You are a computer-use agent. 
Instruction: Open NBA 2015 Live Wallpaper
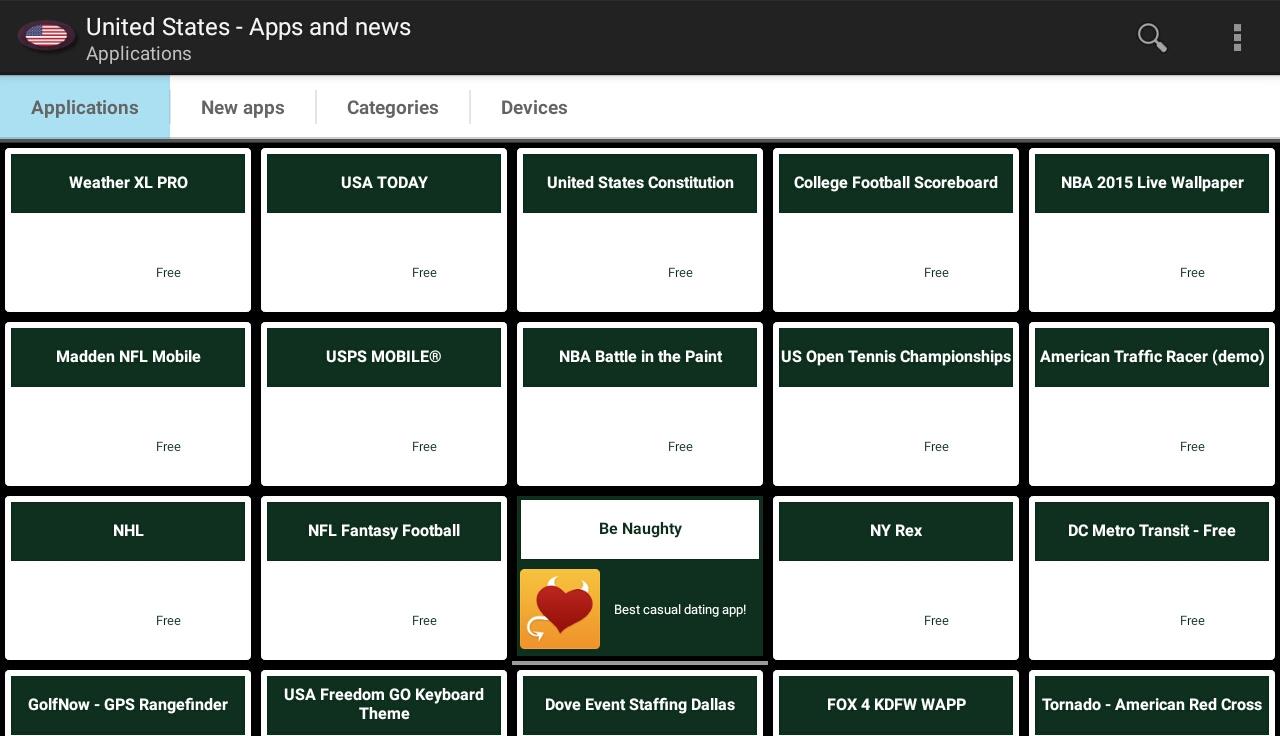pos(1152,230)
